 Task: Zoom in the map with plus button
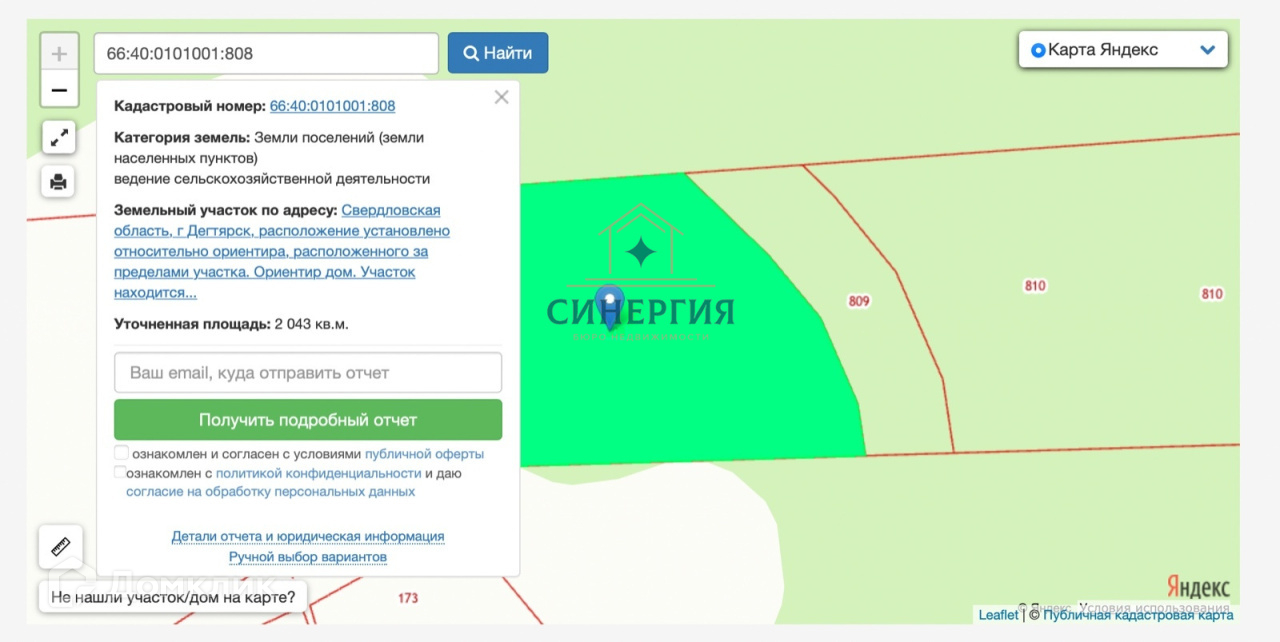[59, 53]
